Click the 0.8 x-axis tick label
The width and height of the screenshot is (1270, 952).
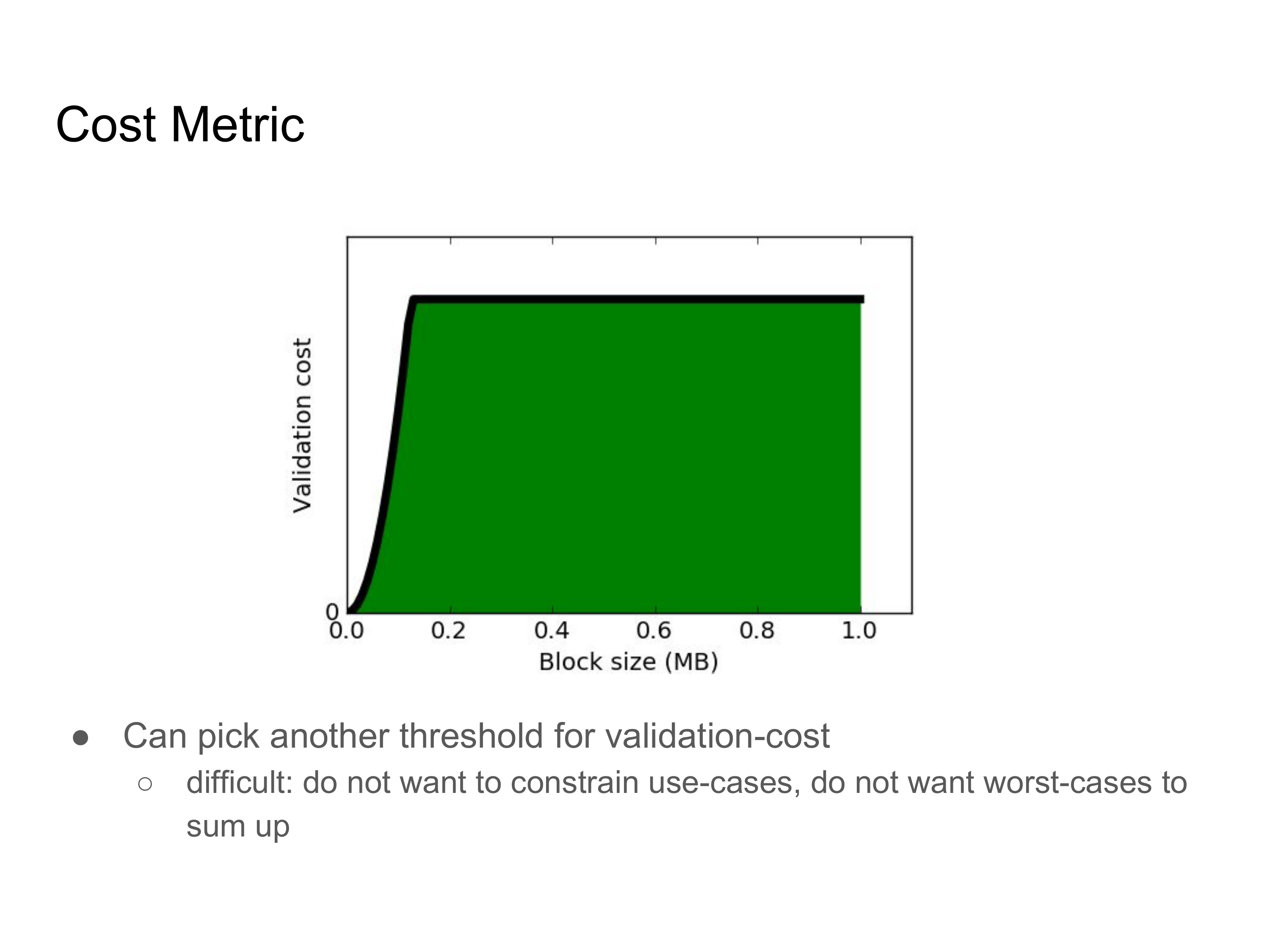pyautogui.click(x=757, y=631)
